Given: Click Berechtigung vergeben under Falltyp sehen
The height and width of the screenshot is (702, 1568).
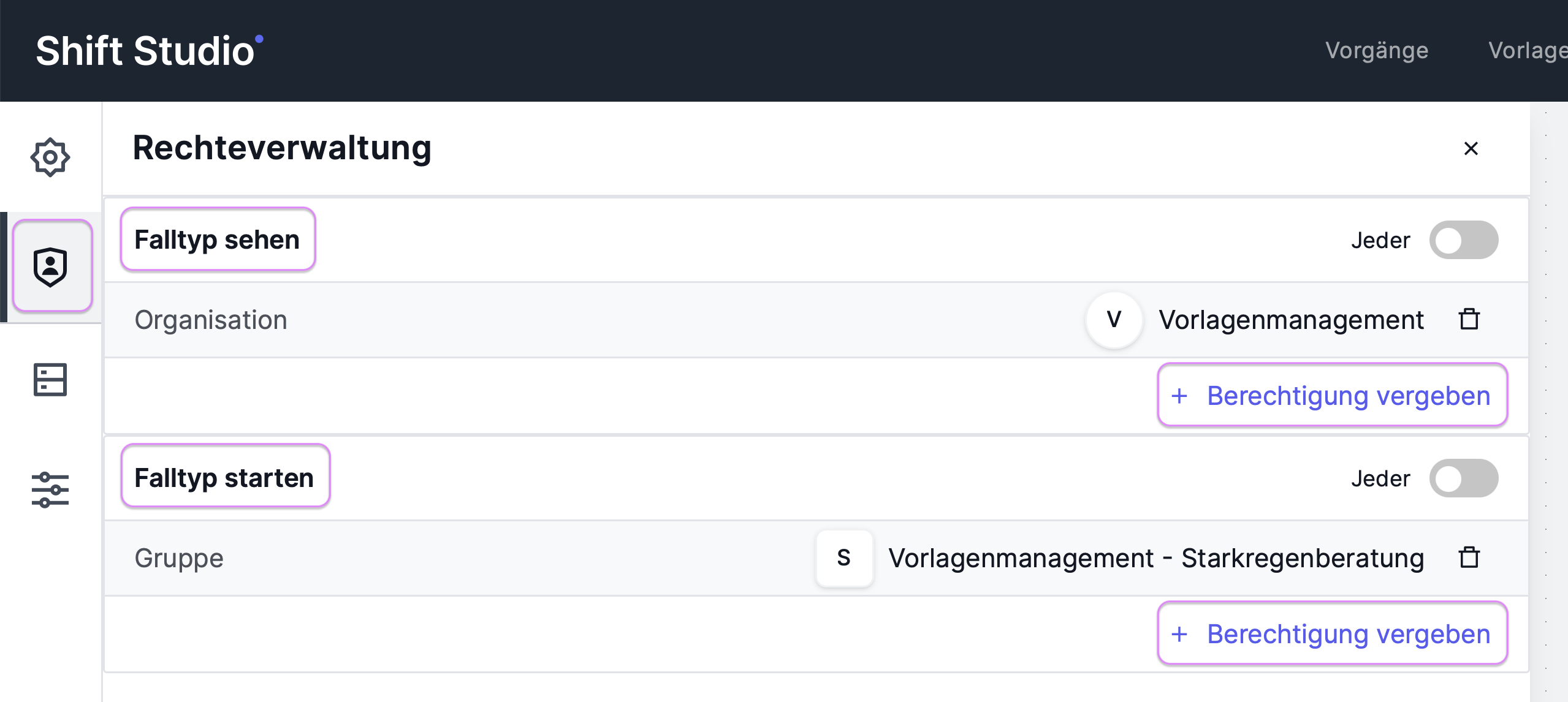Looking at the screenshot, I should (1333, 395).
